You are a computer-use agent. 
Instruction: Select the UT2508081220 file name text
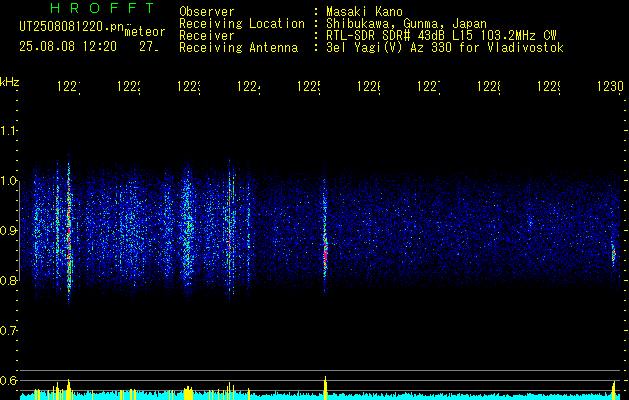click(71, 26)
